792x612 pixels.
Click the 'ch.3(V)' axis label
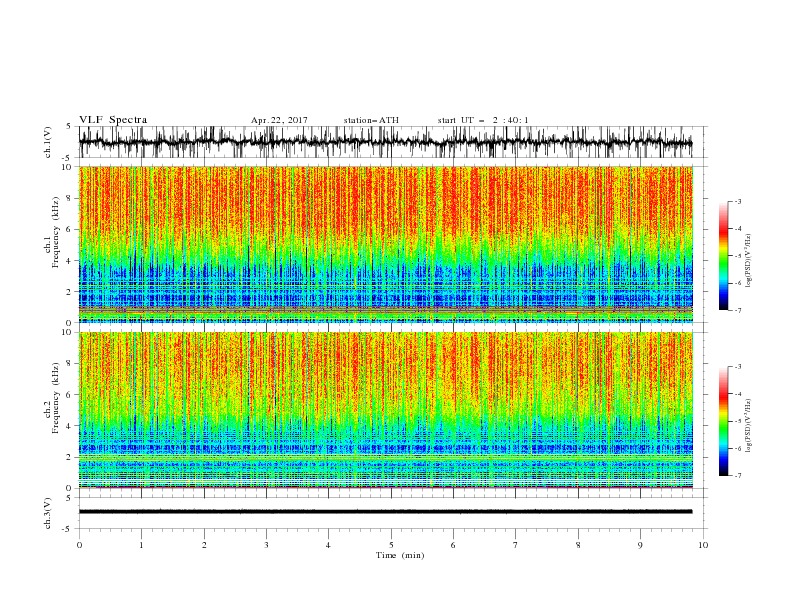(x=48, y=513)
